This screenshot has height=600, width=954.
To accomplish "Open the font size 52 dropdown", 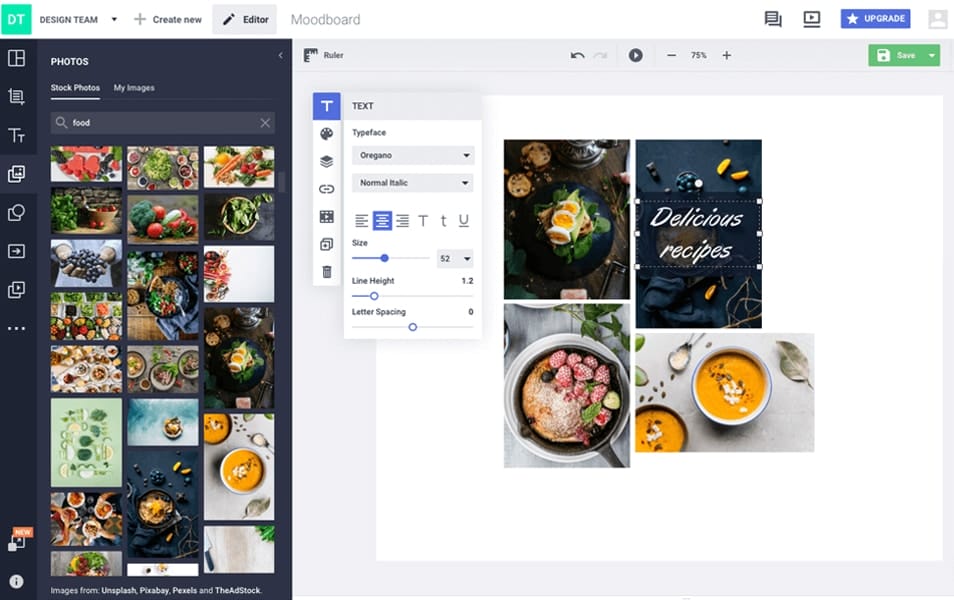I will point(455,258).
